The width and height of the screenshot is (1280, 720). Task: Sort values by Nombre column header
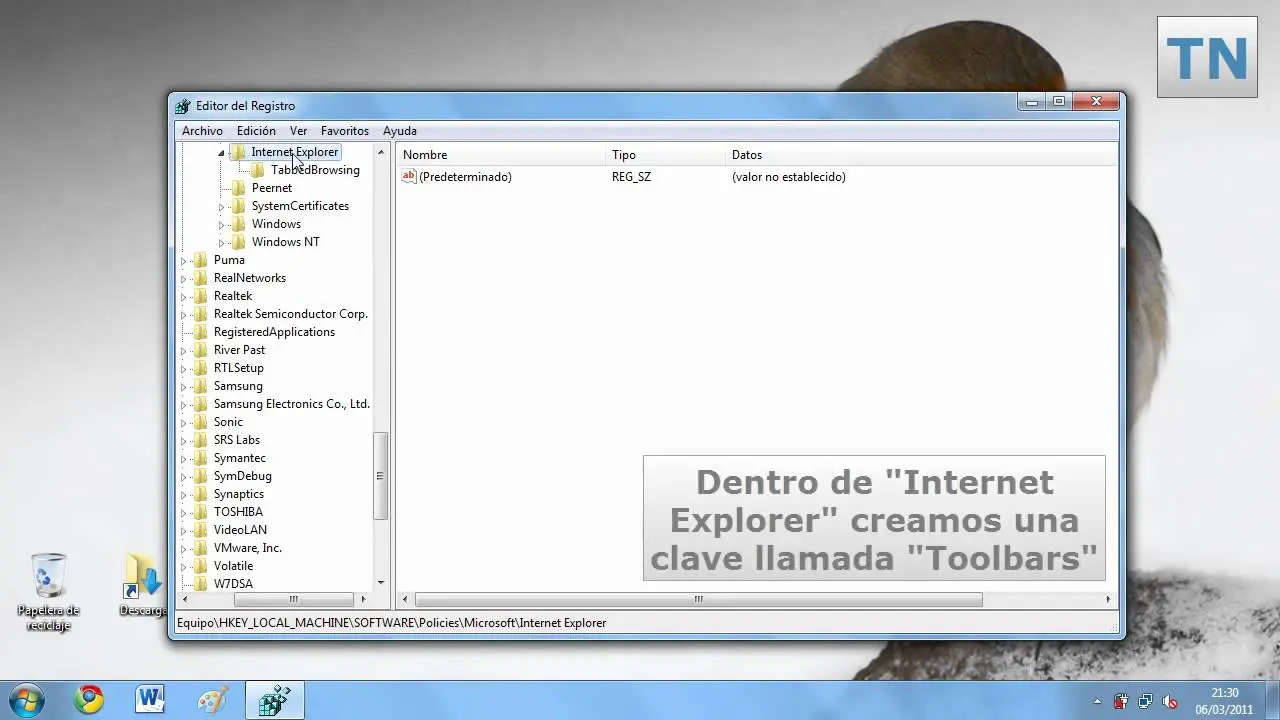502,155
